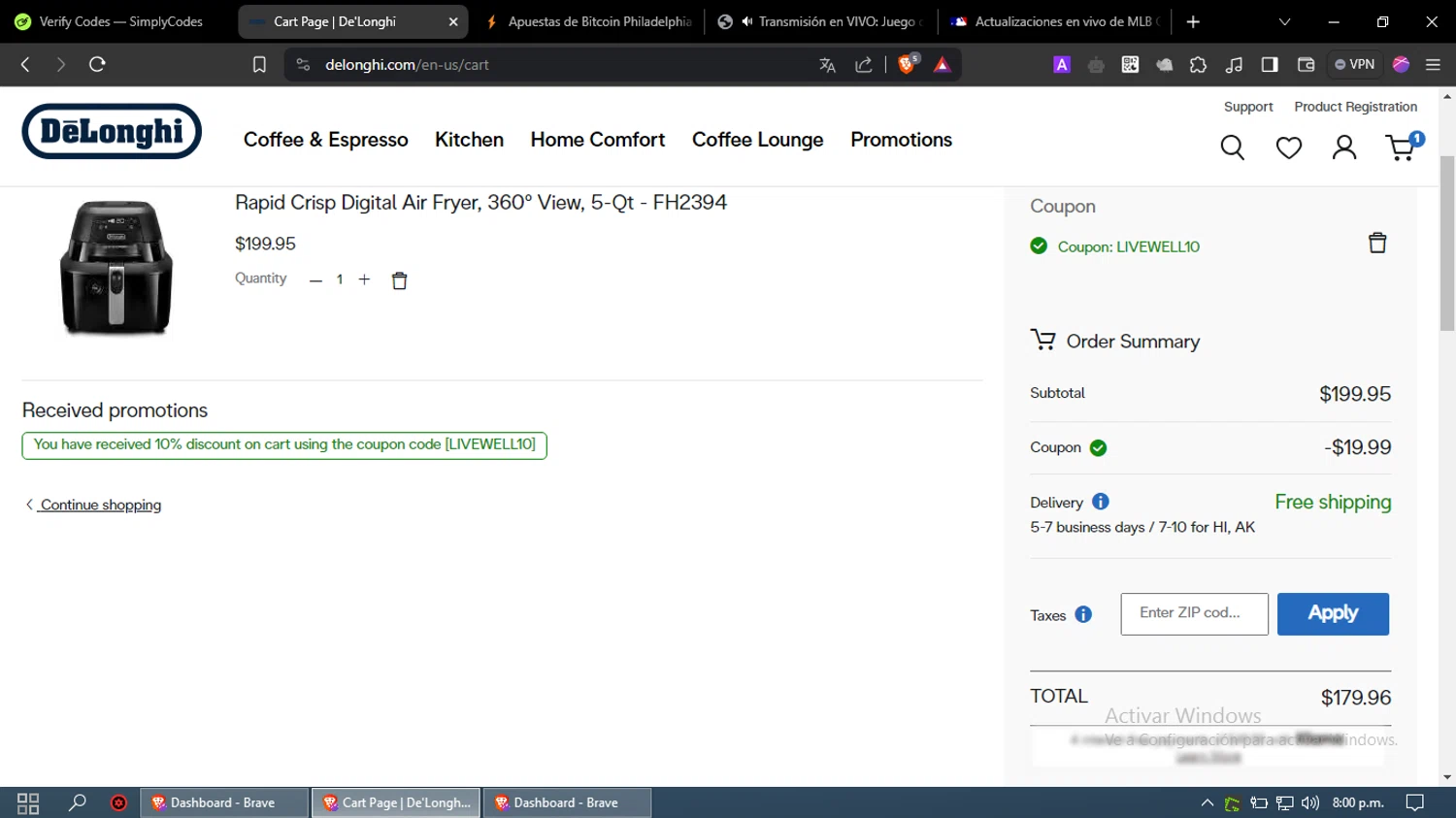Viewport: 1456px width, 818px height.
Task: Open Brave Wallet icon
Action: click(x=1306, y=65)
